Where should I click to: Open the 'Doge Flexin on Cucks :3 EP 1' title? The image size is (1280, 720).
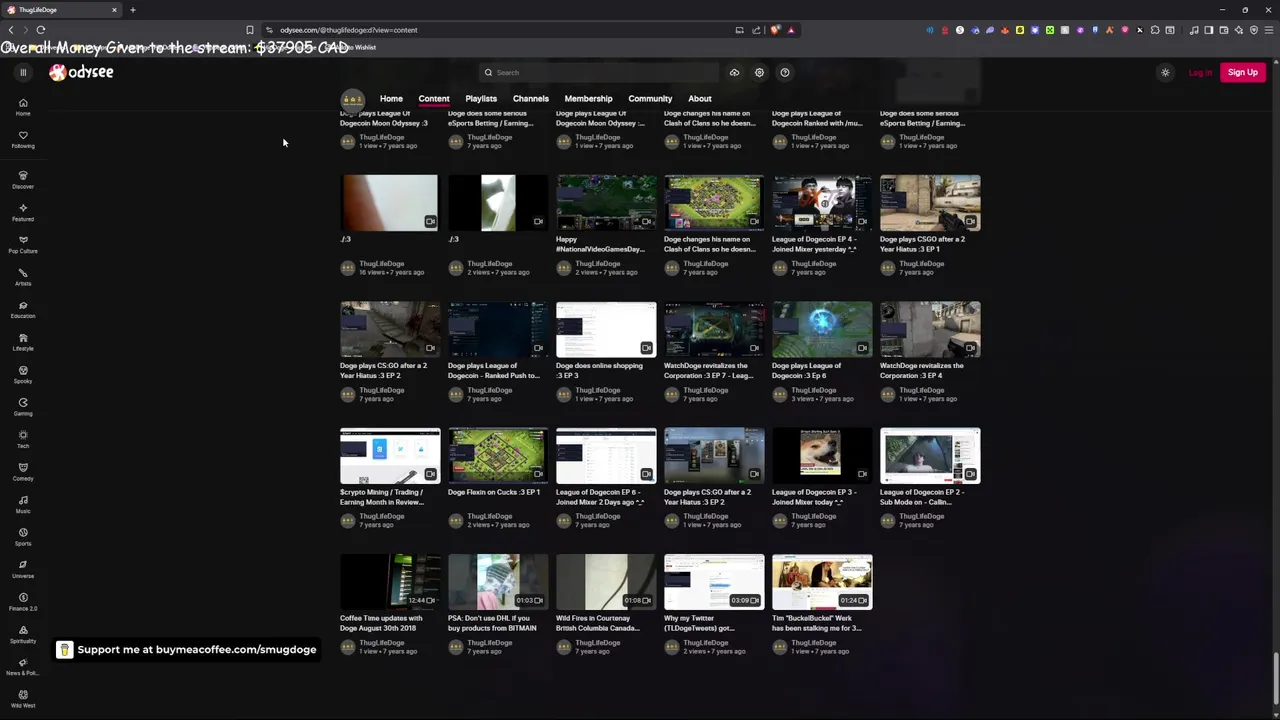(494, 492)
